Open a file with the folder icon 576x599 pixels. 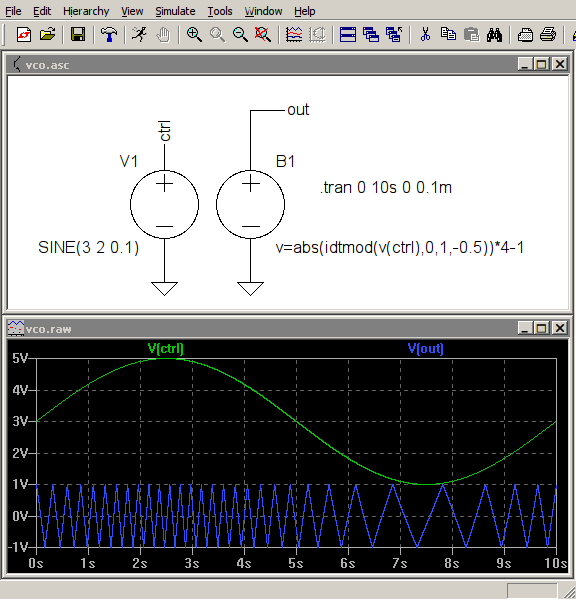tap(47, 35)
